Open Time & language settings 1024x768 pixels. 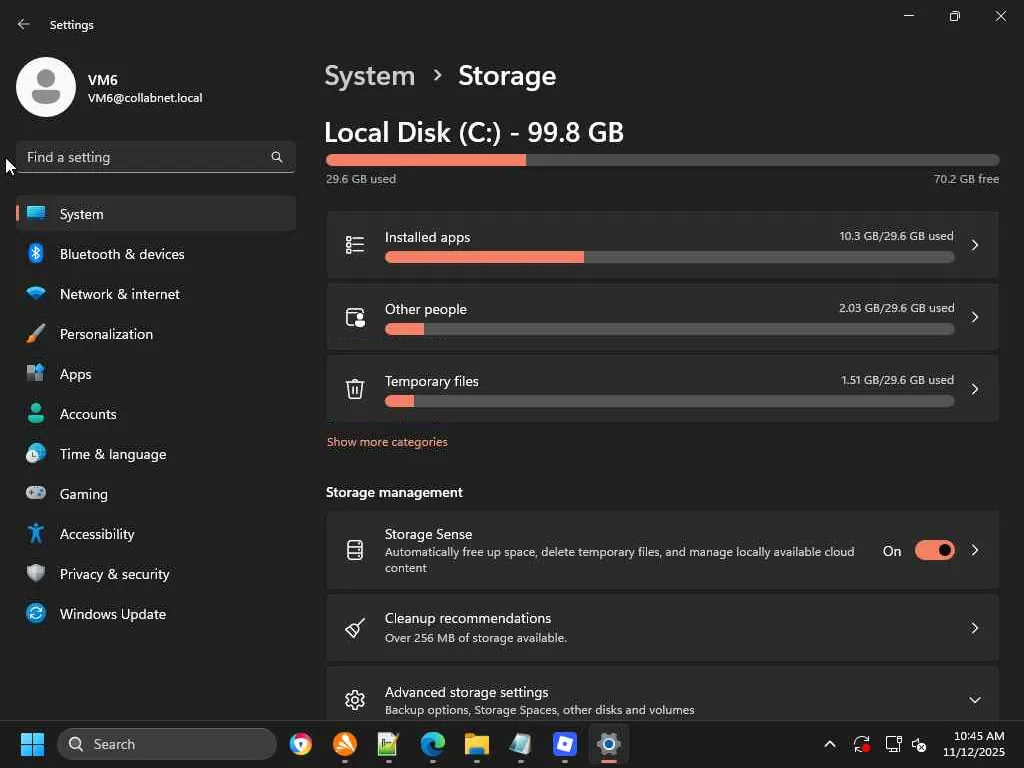tap(113, 454)
